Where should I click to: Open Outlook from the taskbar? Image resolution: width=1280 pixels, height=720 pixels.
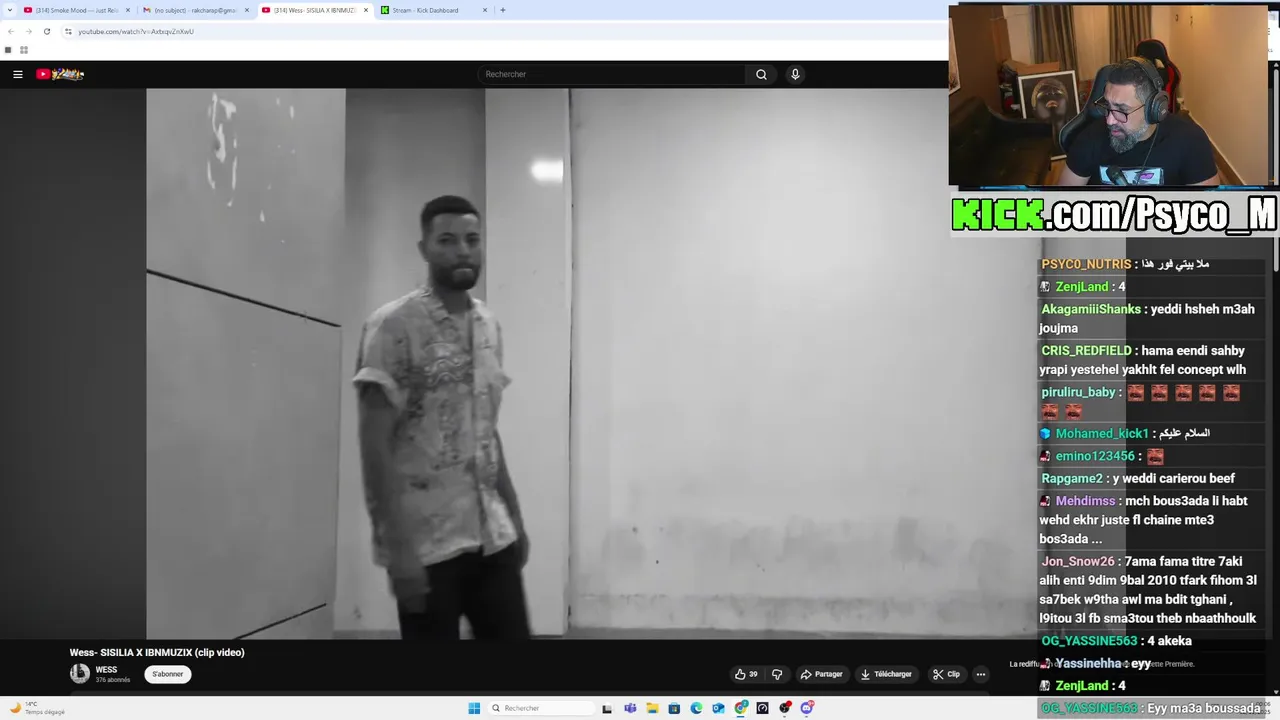718,708
